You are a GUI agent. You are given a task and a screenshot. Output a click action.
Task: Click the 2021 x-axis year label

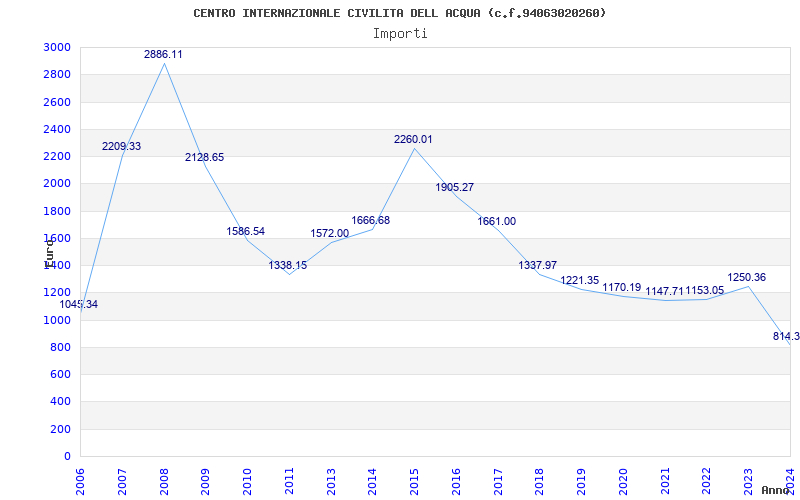(x=665, y=482)
